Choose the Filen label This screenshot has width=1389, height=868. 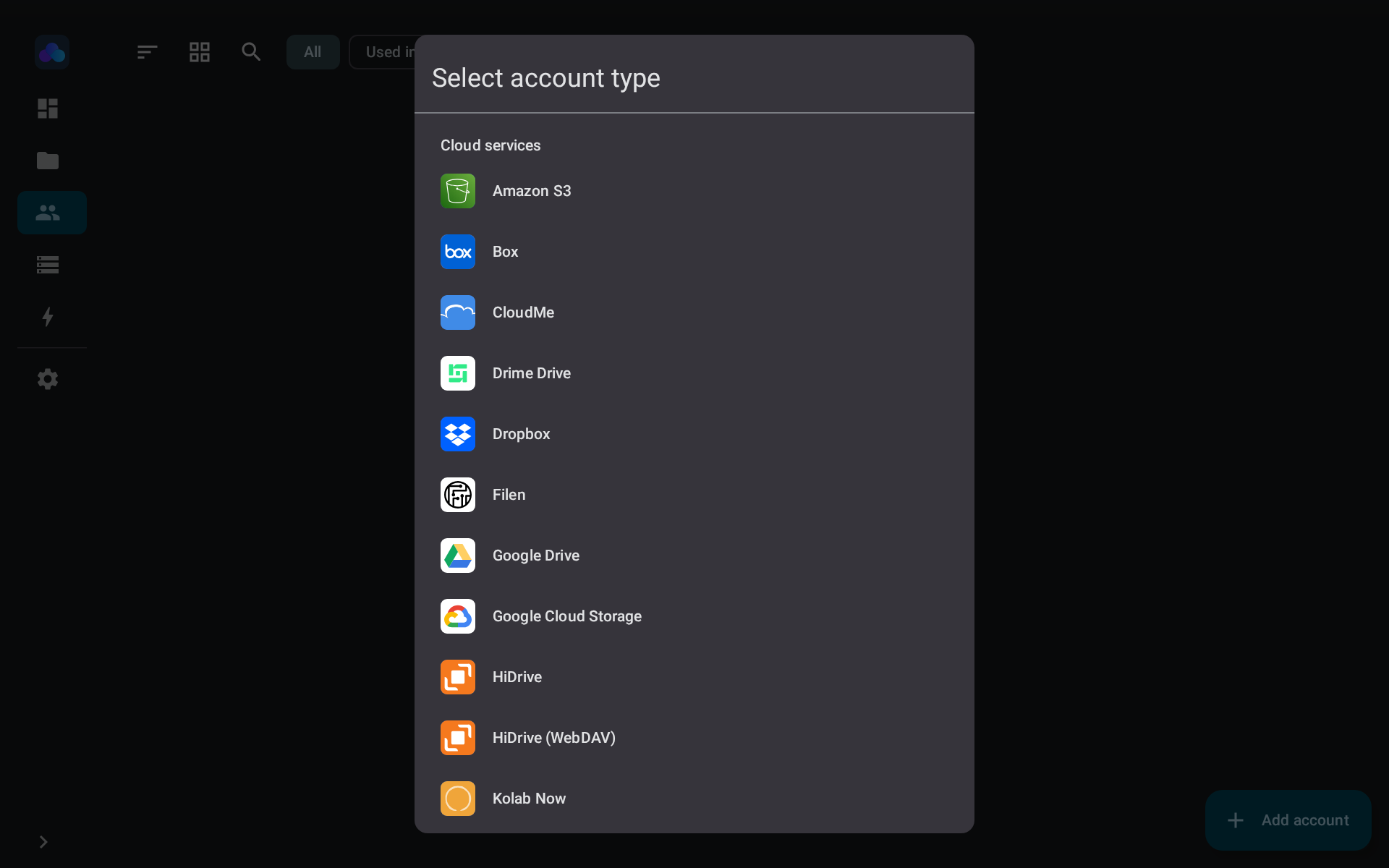[509, 495]
